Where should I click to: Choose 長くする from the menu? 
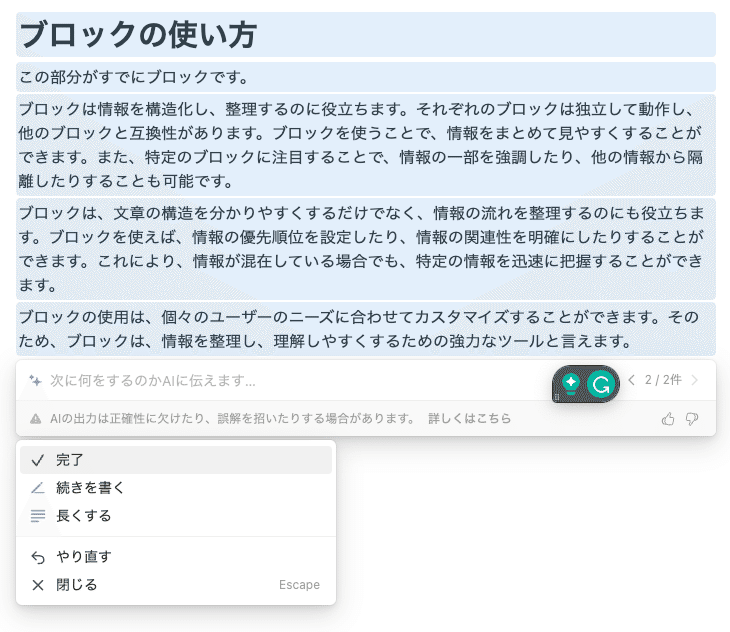point(176,516)
